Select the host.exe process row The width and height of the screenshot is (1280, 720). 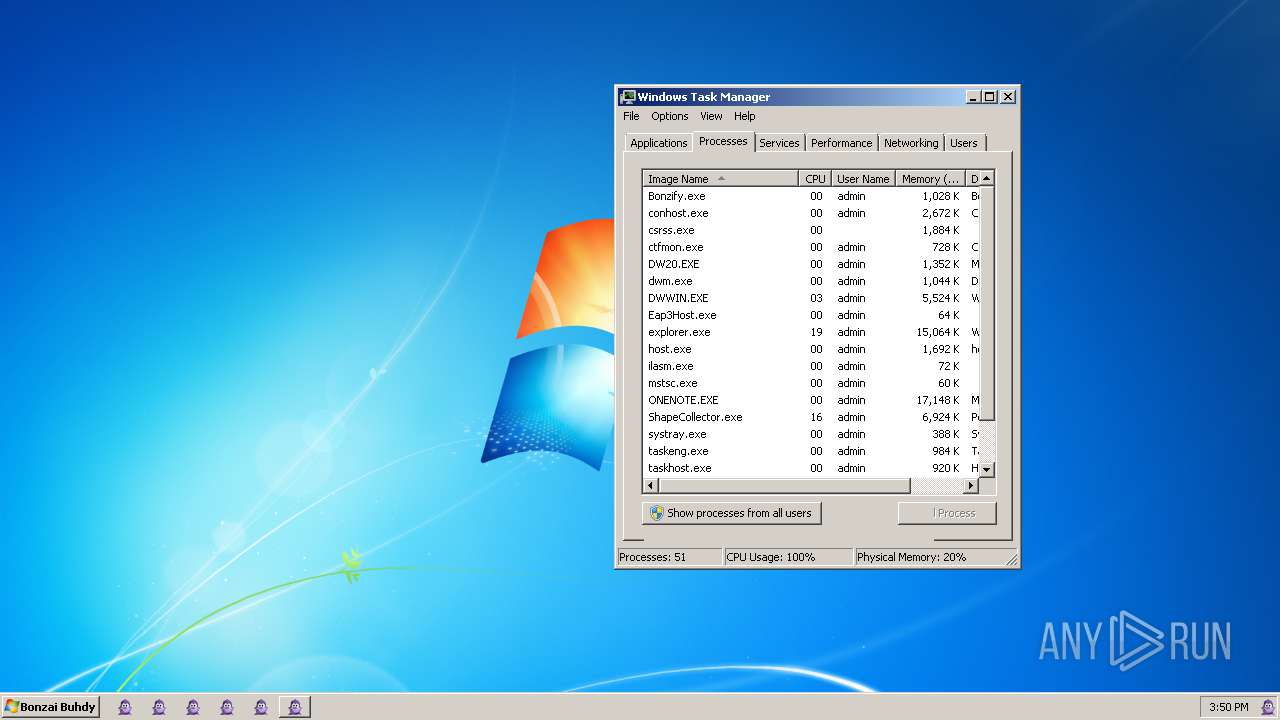[x=811, y=349]
